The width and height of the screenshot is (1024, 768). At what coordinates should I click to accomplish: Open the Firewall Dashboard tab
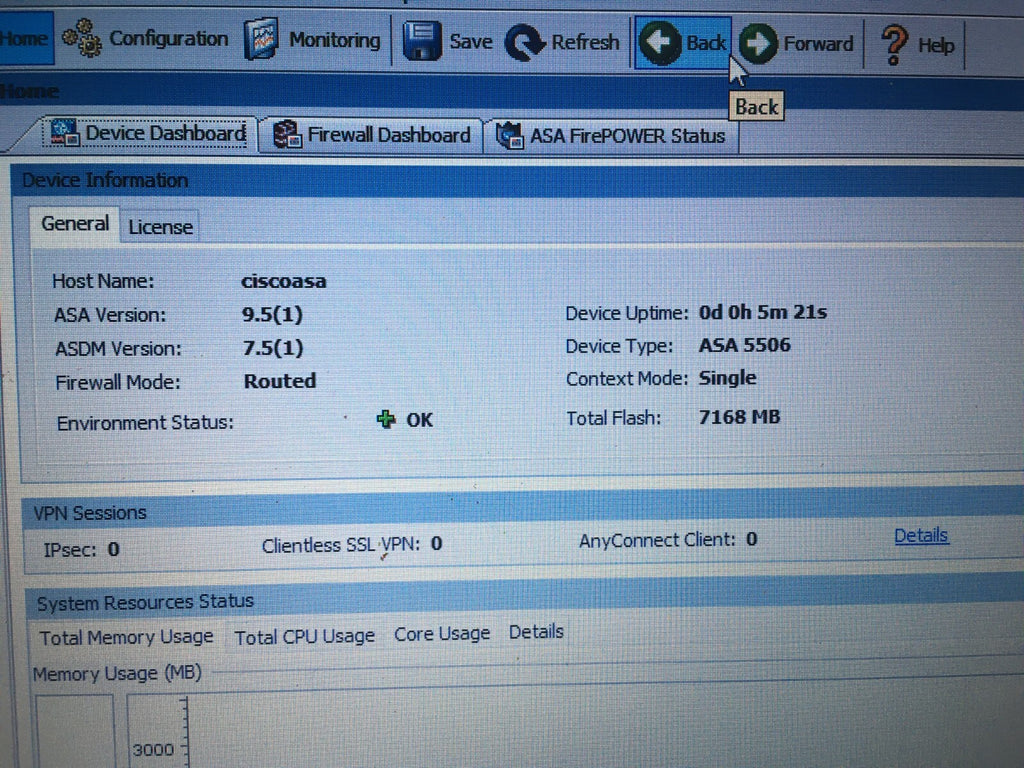[x=373, y=135]
